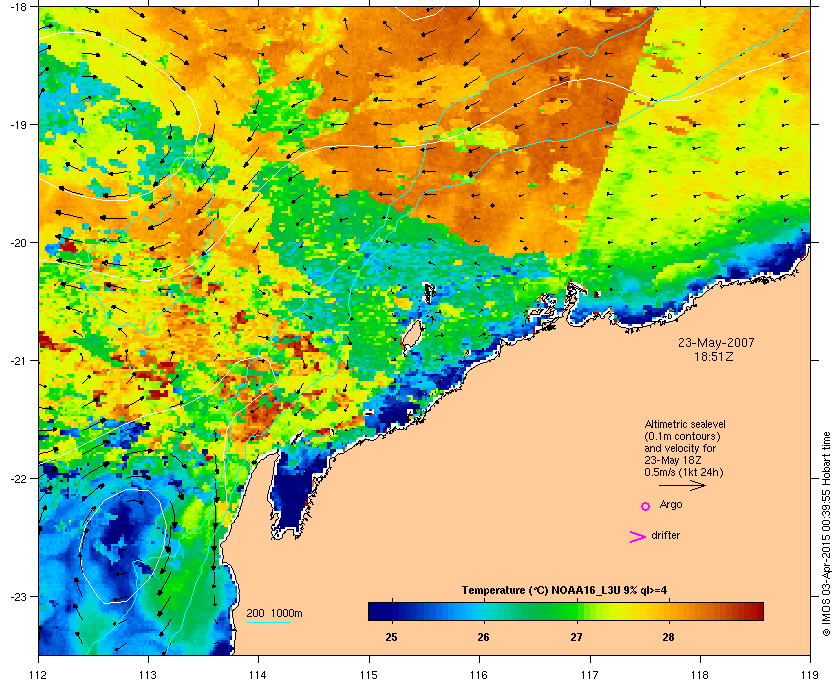Click the vertical IMOS copyright text
Image resolution: width=840 pixels, height=680 pixels.
(x=826, y=534)
